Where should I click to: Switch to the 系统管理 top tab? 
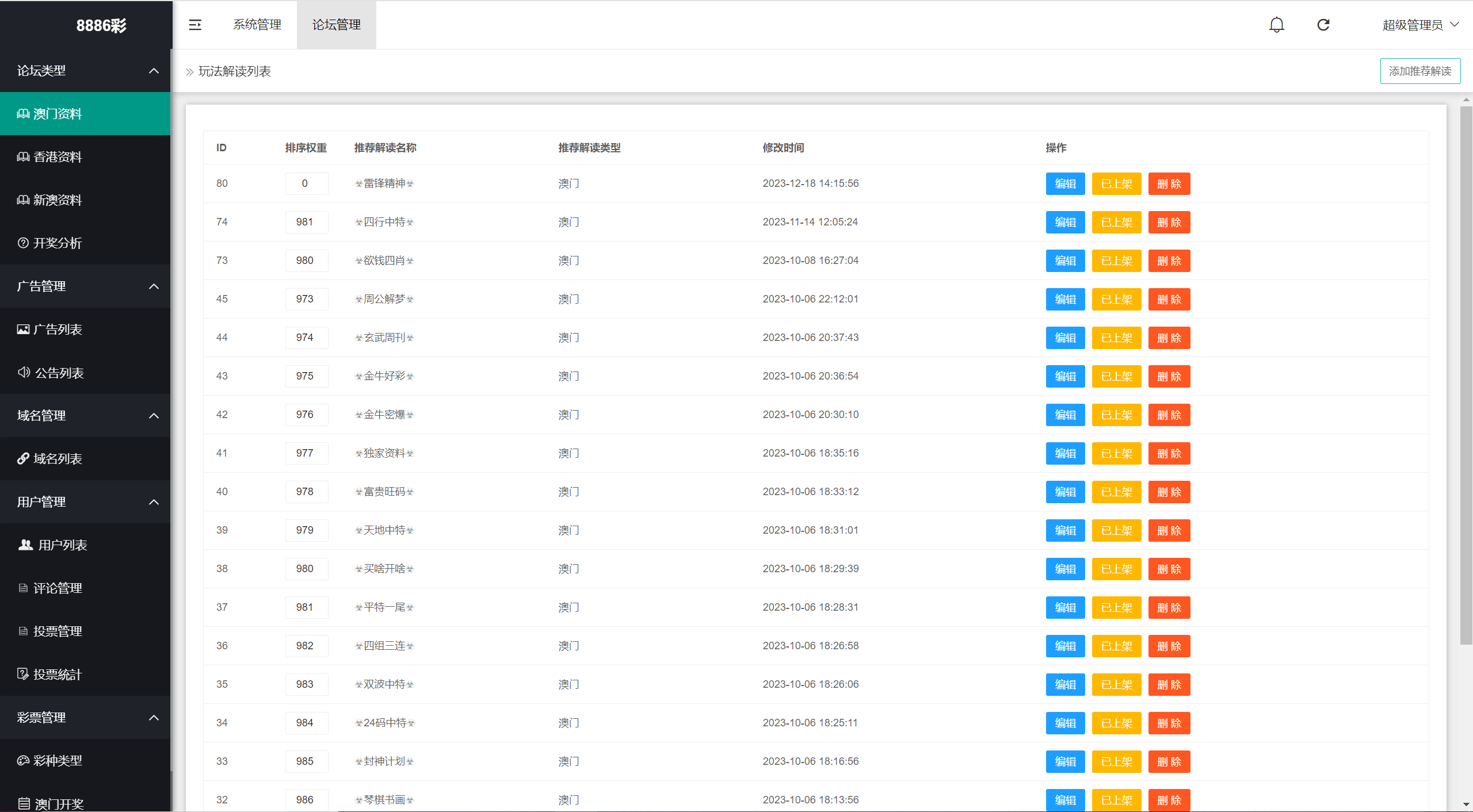pos(257,25)
